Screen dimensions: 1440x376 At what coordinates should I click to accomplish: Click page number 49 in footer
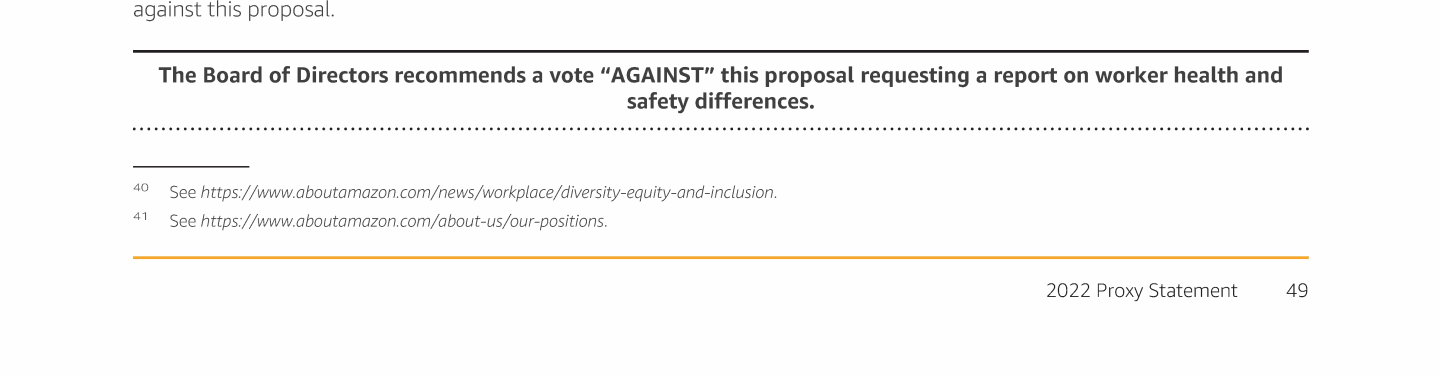[x=1297, y=291]
